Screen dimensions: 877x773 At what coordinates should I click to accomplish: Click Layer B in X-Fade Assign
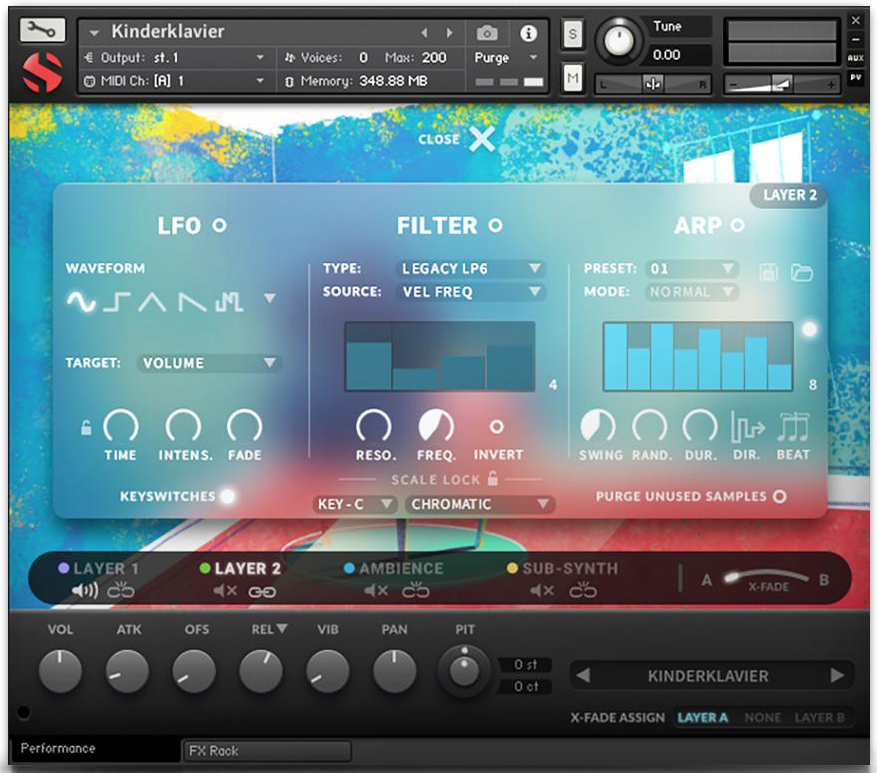coord(819,718)
